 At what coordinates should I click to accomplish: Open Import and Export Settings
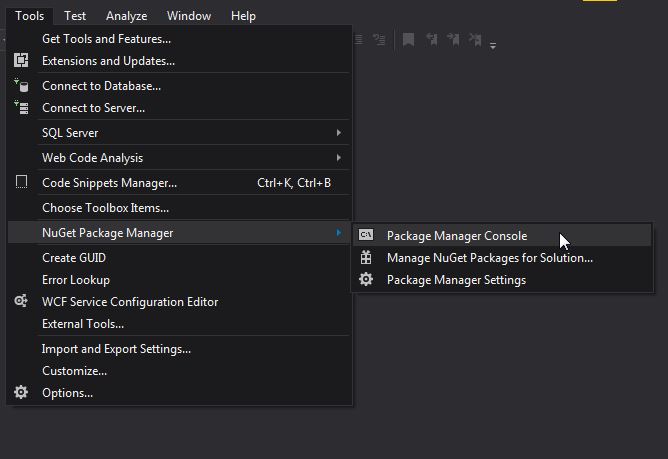coord(116,349)
